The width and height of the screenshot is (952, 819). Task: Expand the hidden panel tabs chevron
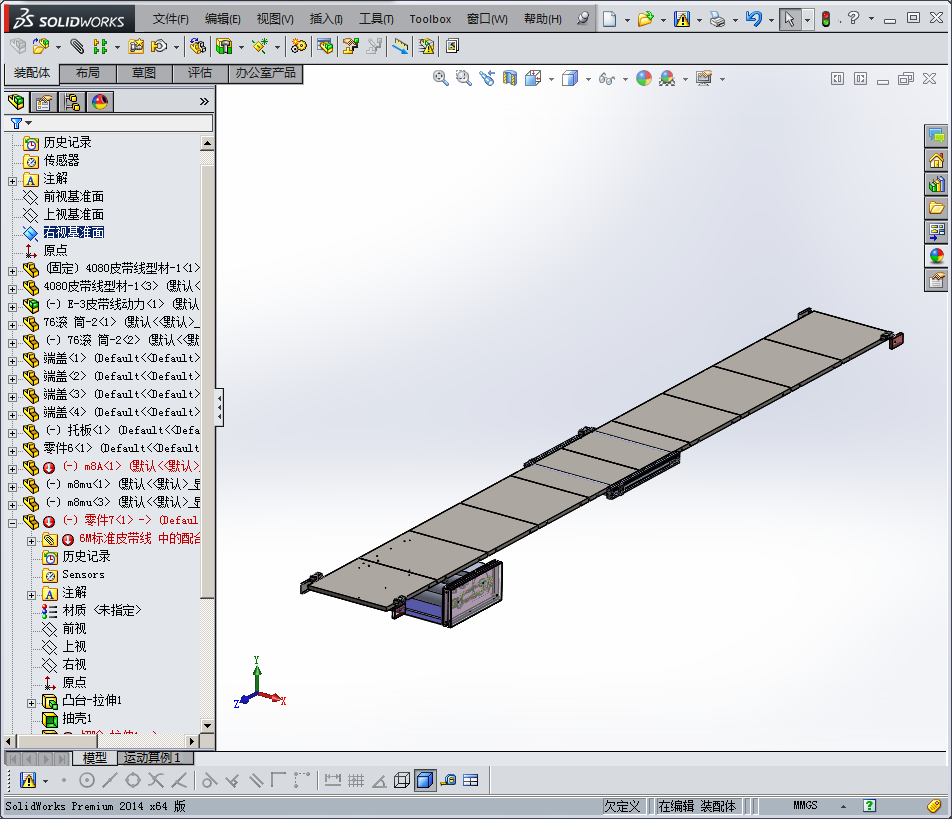[x=204, y=101]
